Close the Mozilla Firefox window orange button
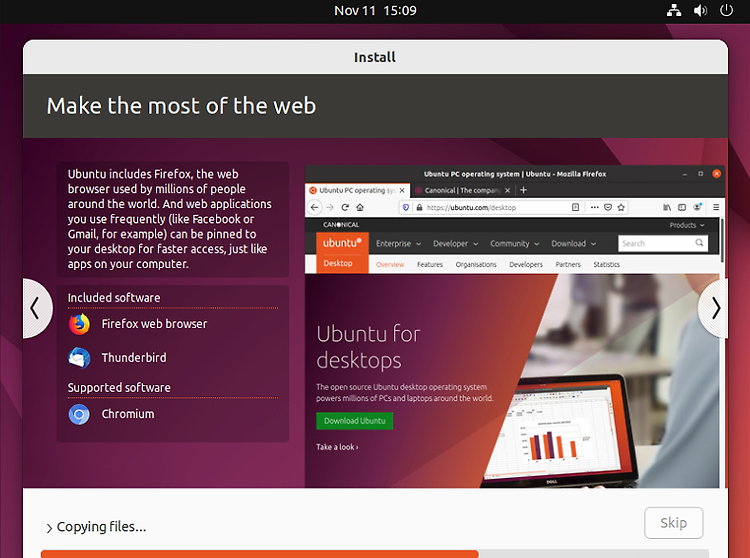Viewport: 750px width, 558px height. (x=717, y=174)
